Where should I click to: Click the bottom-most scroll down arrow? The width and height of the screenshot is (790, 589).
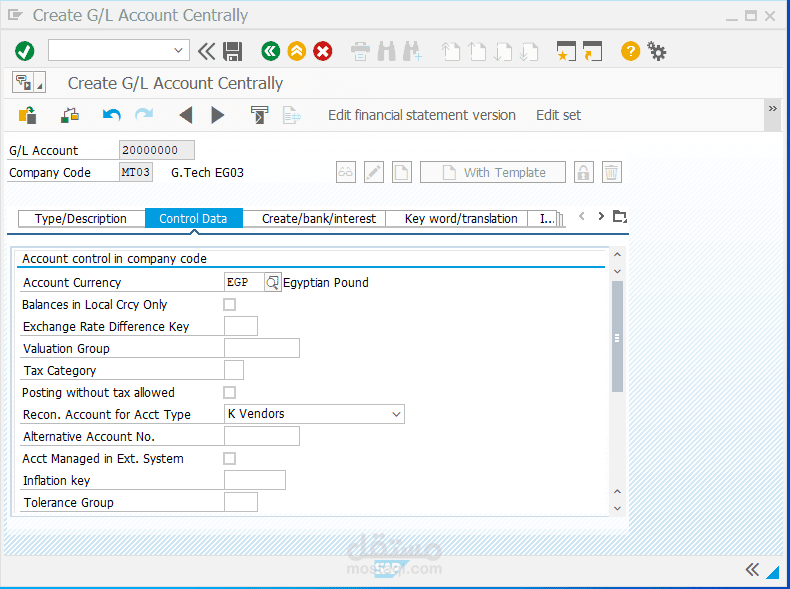pos(617,508)
